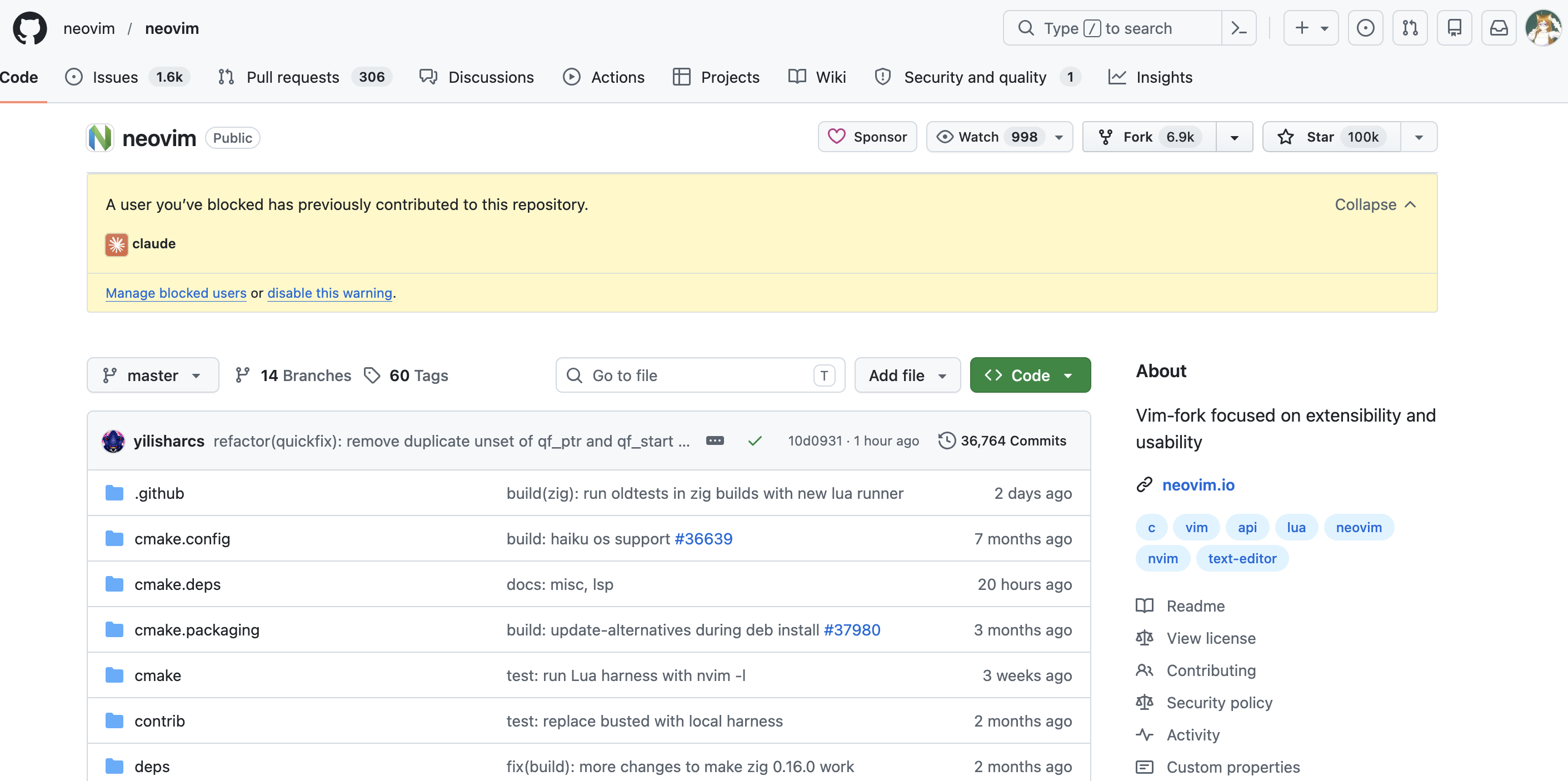Click the Manage blocked users link
The image size is (1568, 781).
point(176,293)
